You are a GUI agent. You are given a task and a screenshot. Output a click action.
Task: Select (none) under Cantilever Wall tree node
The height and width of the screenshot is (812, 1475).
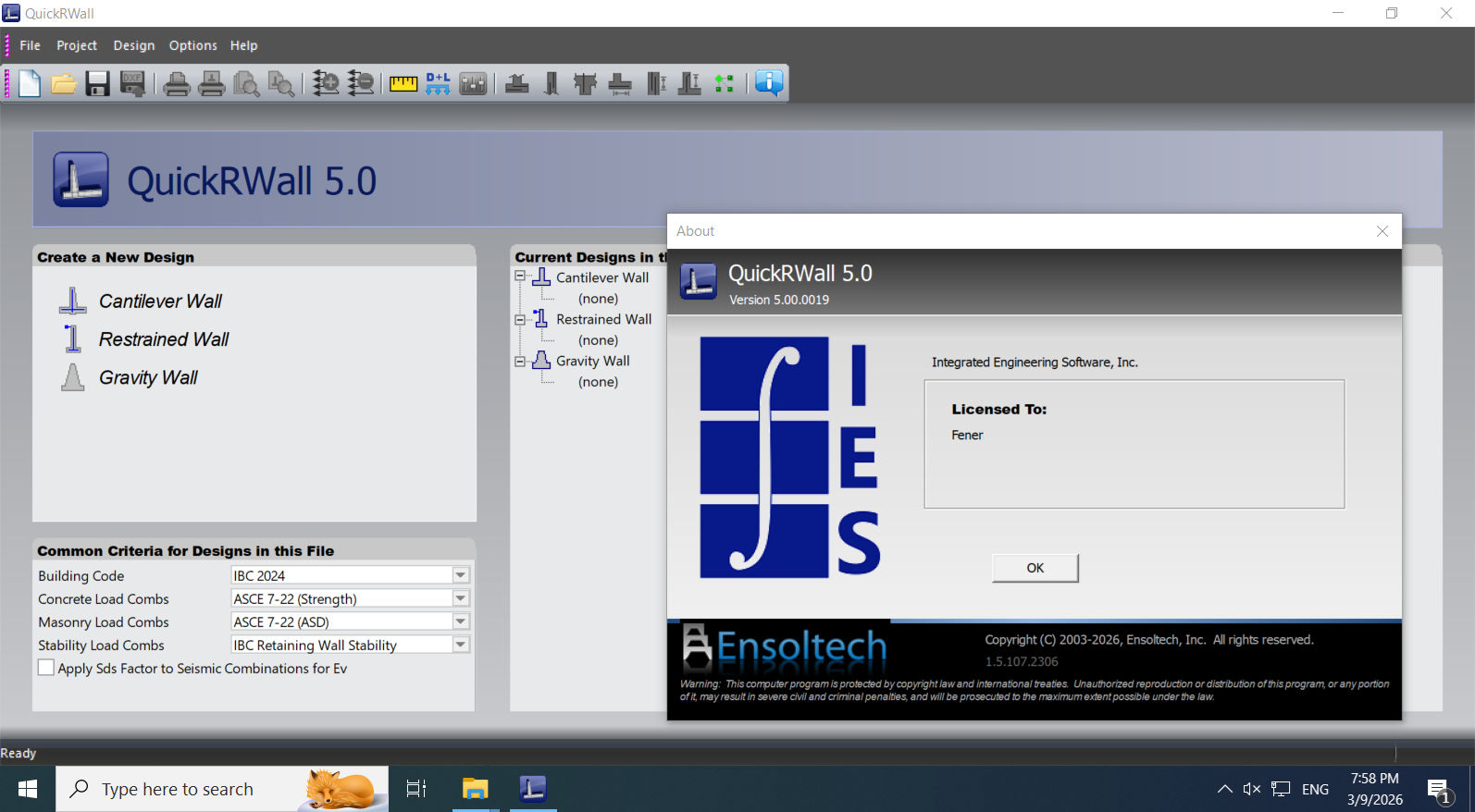pos(598,299)
